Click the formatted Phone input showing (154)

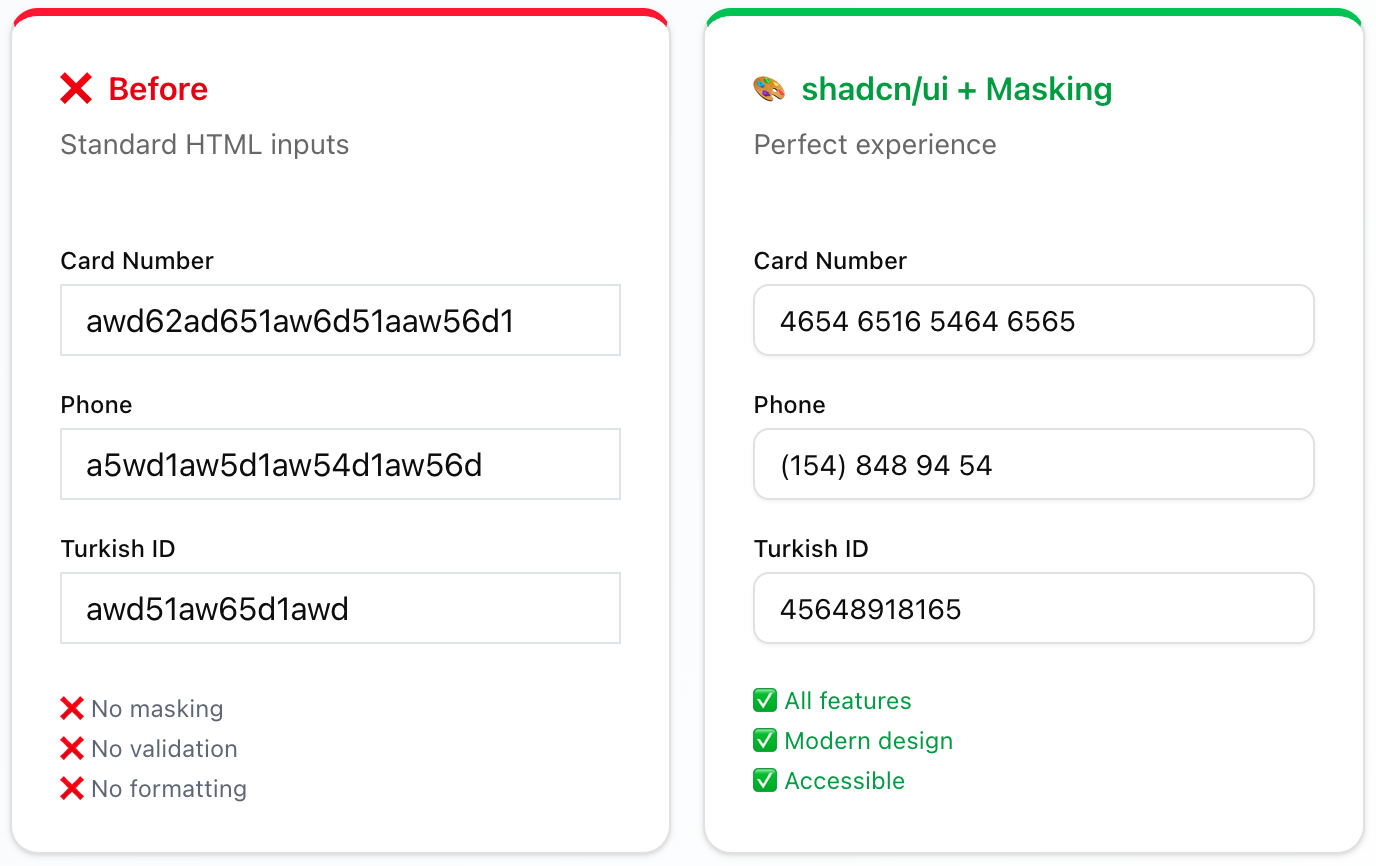(x=1033, y=464)
